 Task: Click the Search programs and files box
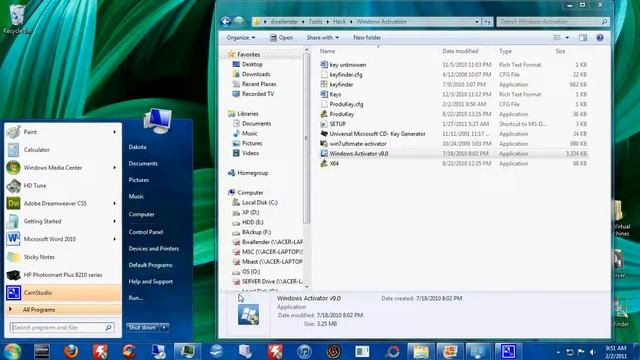pos(62,327)
